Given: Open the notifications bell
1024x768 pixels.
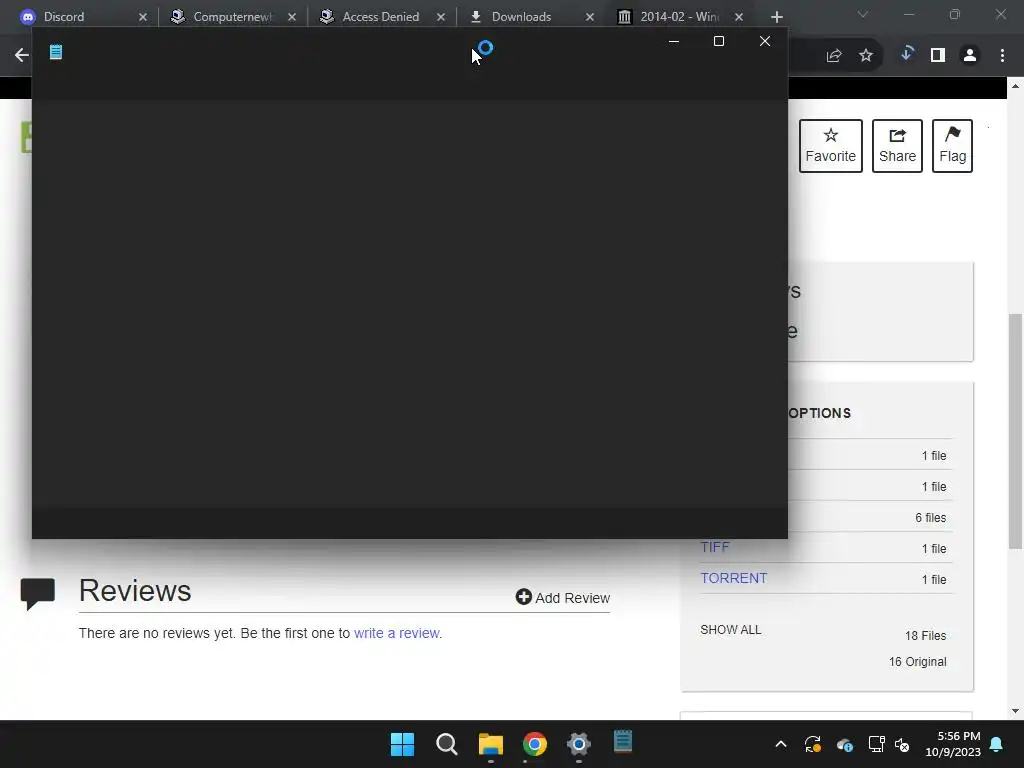Looking at the screenshot, I should (x=997, y=744).
